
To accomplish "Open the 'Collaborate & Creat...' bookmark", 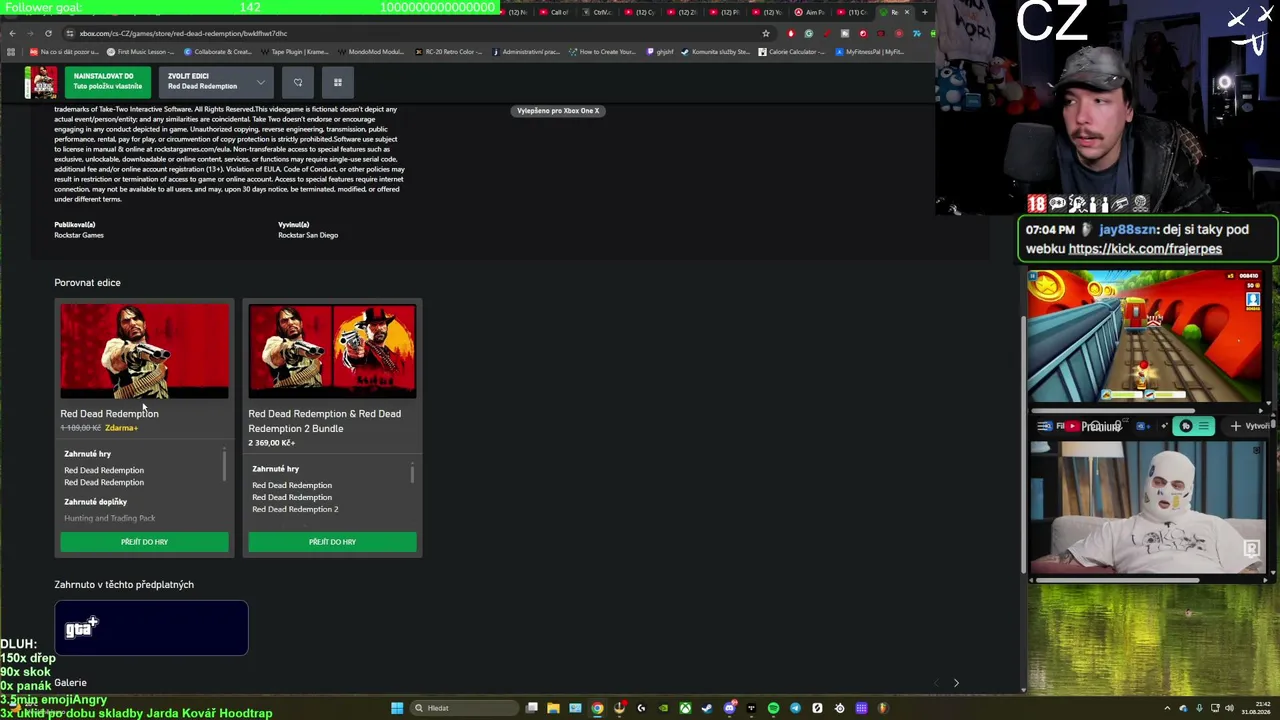I will 217,51.
